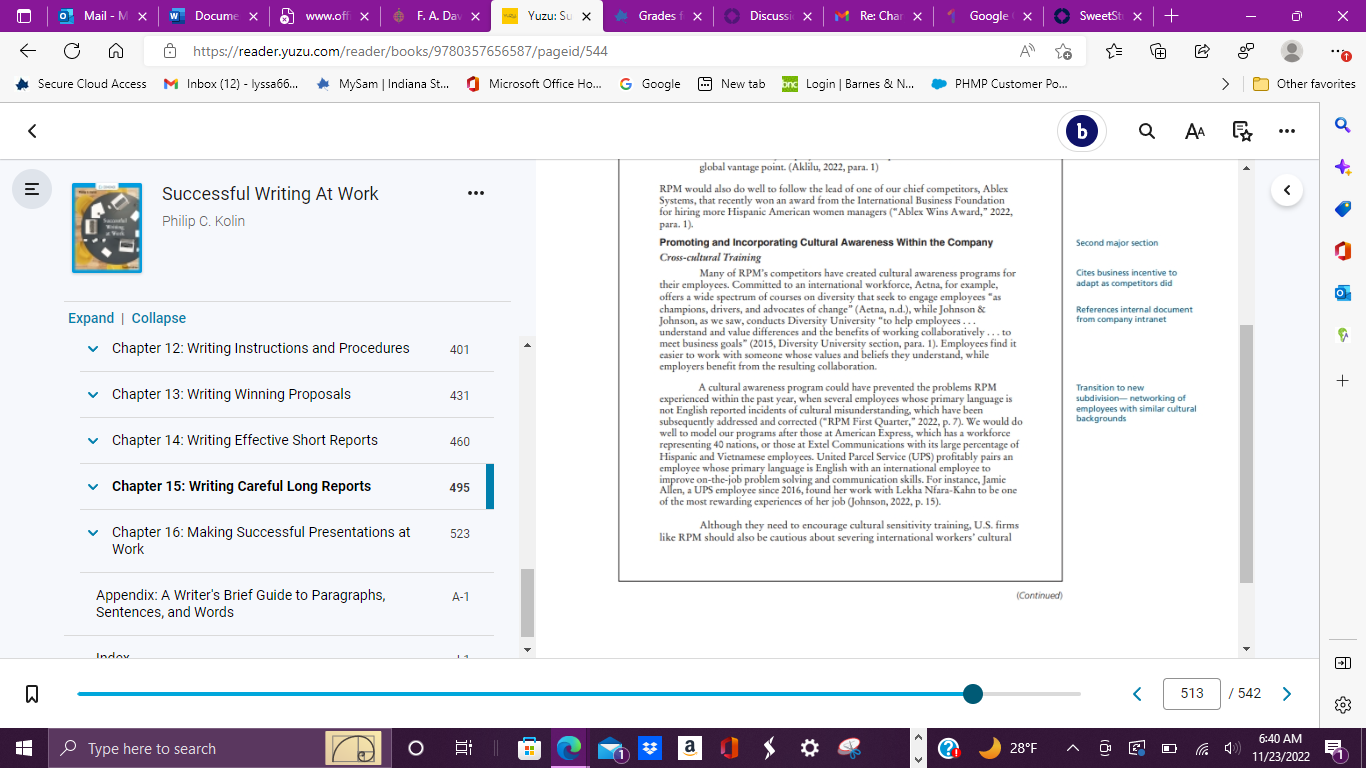Show more favorites bar items chevron

point(1226,84)
